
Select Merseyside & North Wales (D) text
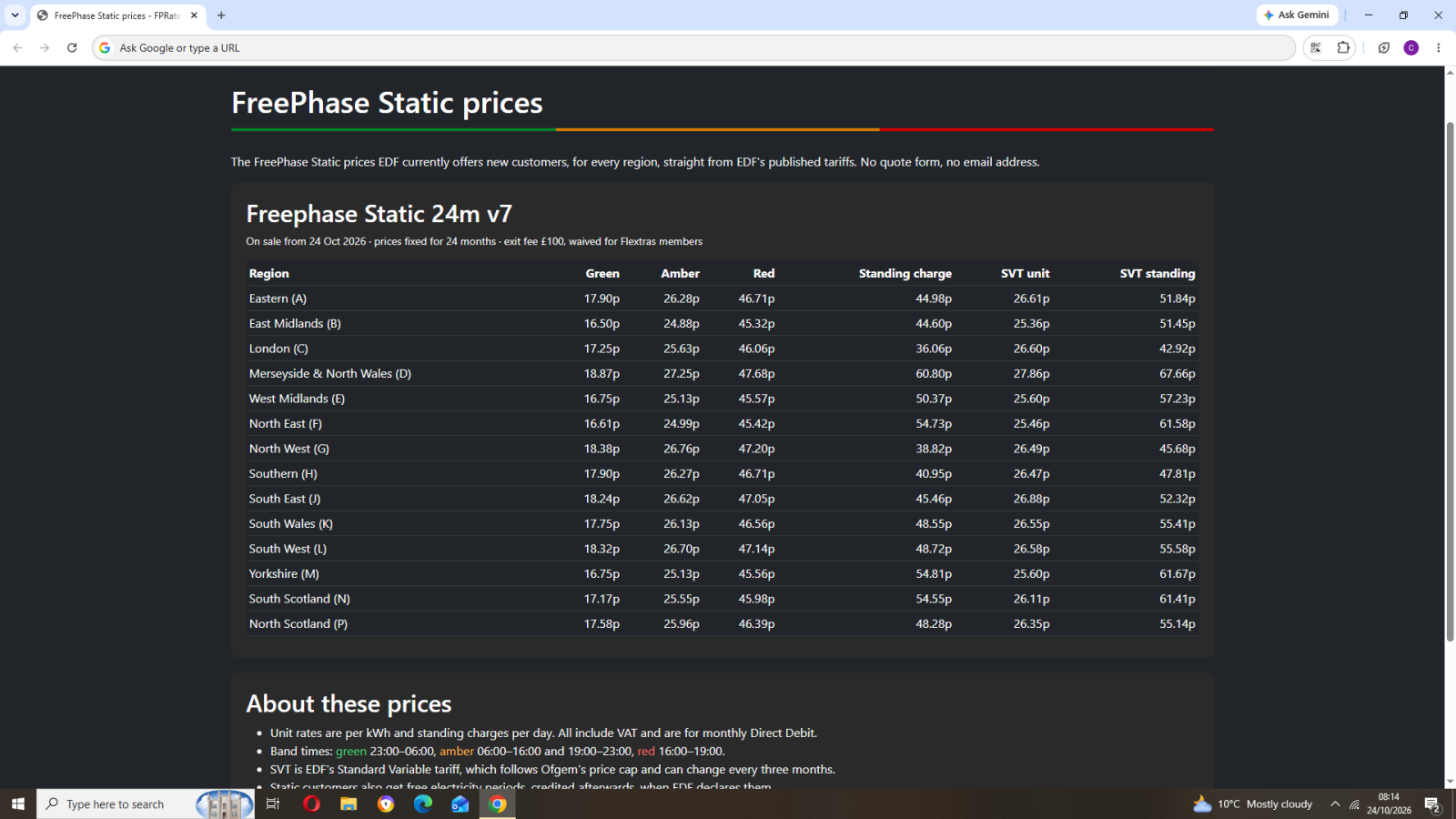click(x=330, y=374)
